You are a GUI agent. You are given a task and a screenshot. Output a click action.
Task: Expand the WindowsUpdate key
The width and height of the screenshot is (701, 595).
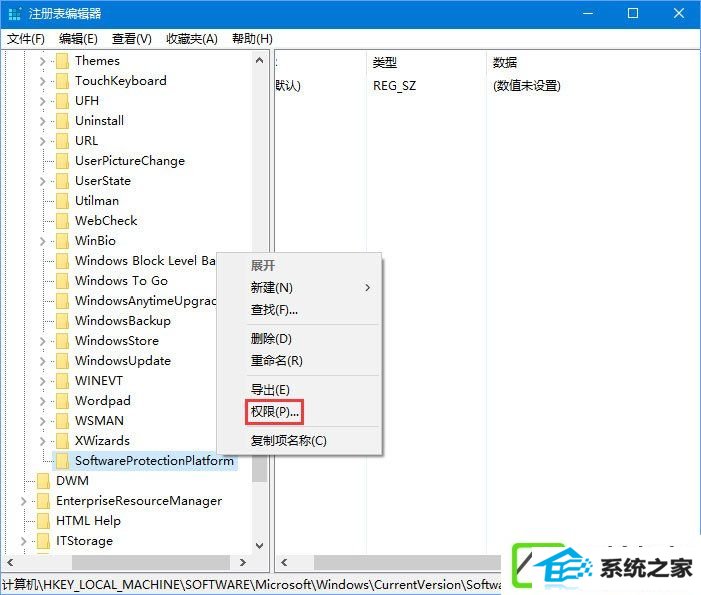coord(42,361)
